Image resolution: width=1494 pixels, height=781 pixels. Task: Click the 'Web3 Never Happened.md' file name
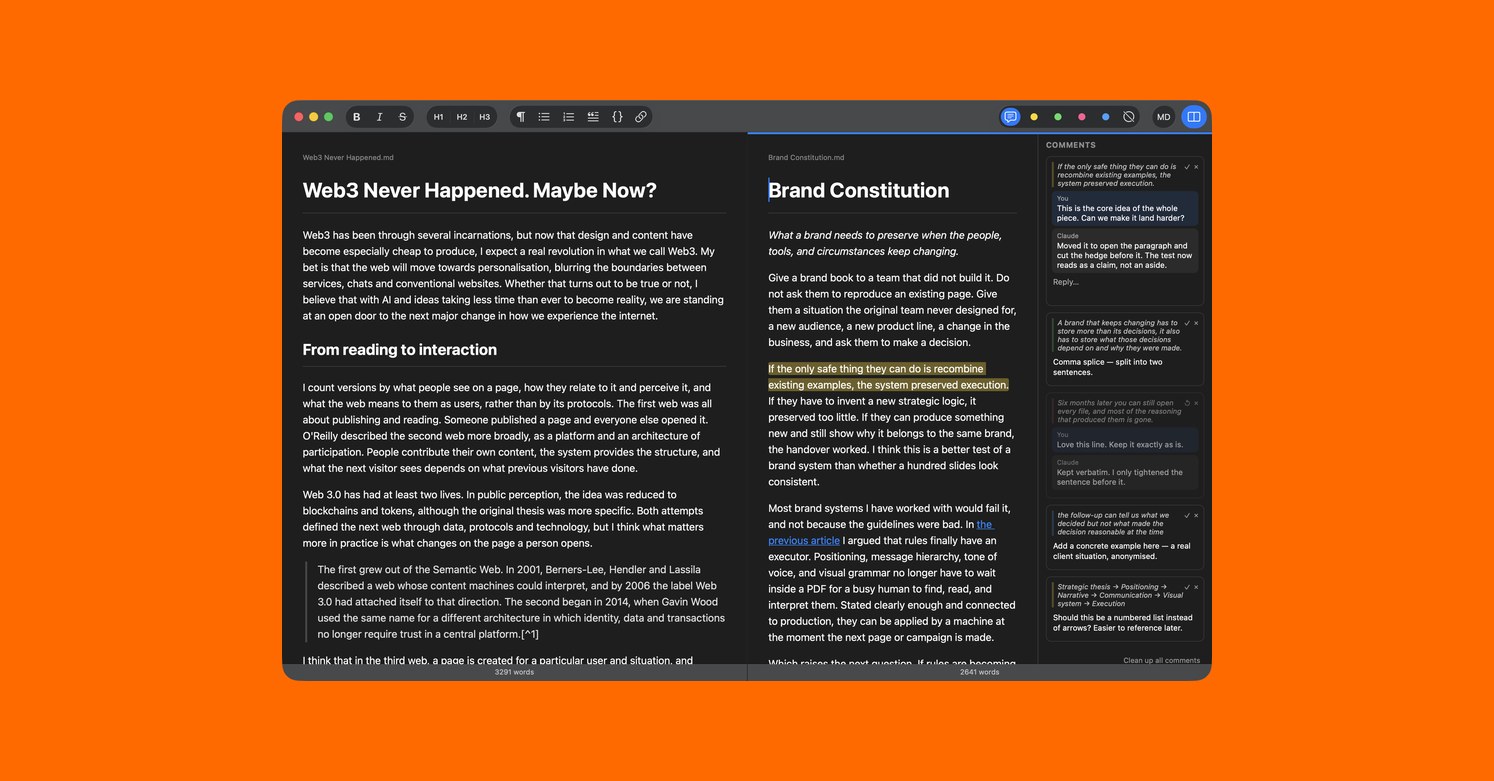tap(348, 157)
